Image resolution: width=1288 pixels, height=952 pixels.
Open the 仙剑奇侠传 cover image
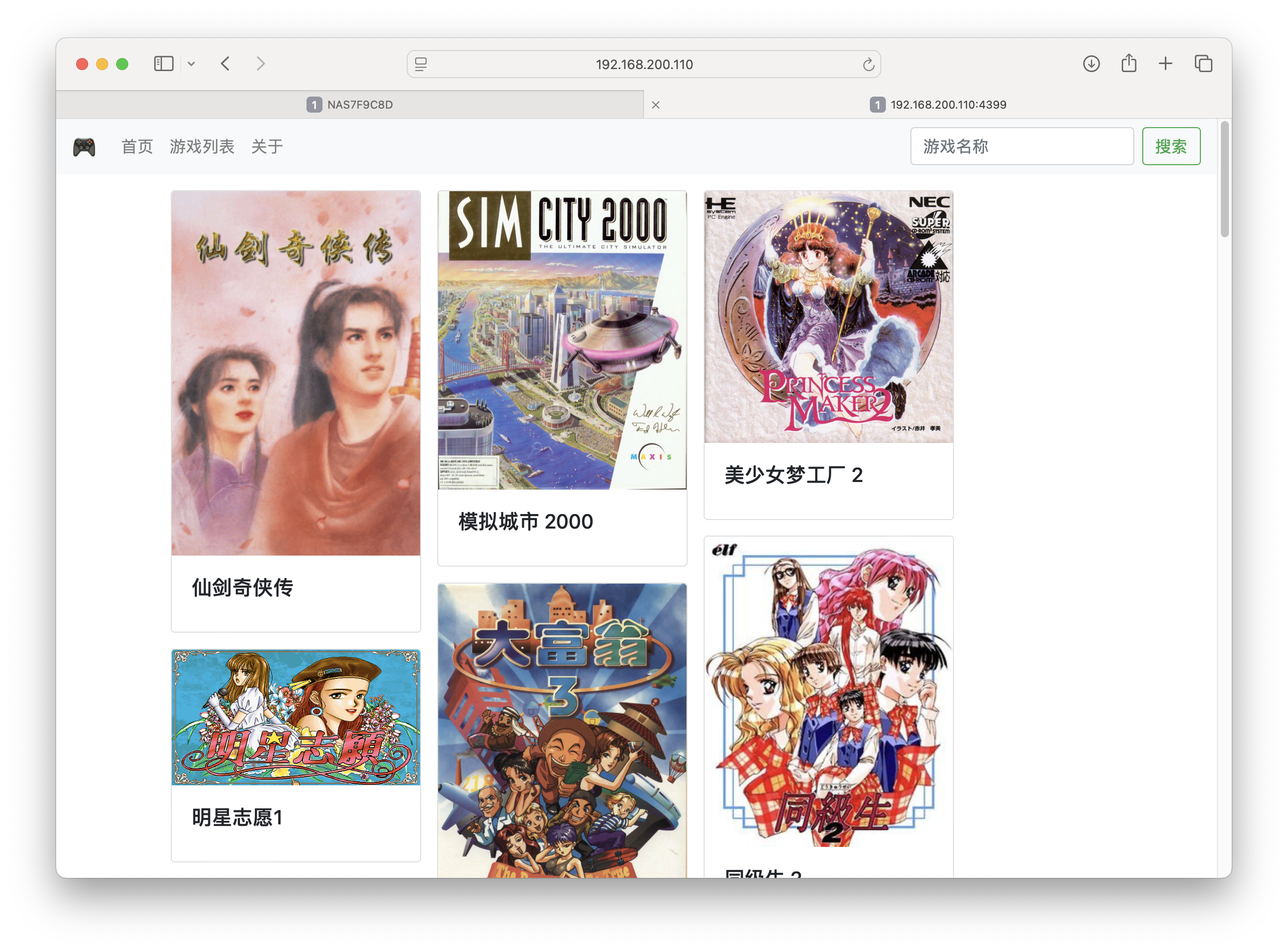point(296,373)
